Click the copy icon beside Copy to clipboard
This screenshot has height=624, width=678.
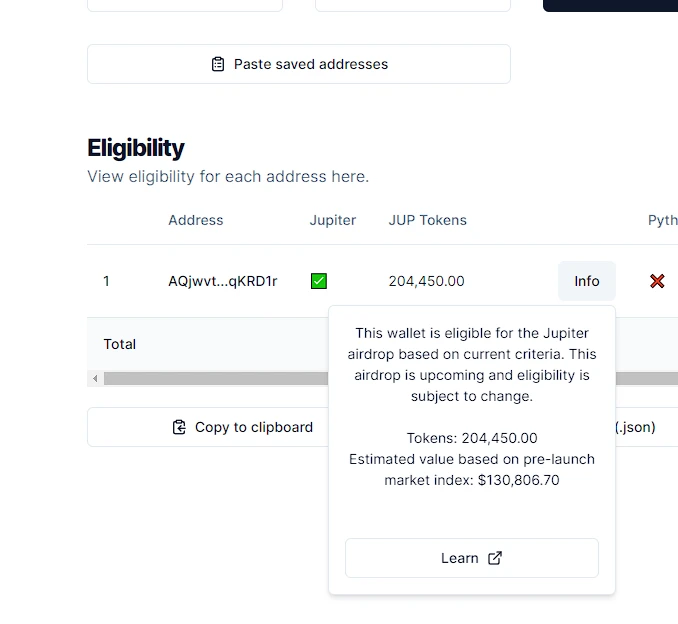[179, 427]
